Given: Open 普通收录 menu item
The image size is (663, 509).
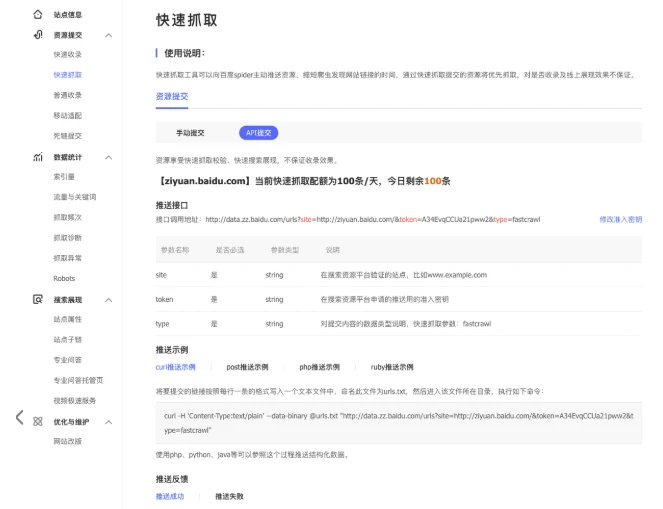Looking at the screenshot, I should (x=67, y=95).
